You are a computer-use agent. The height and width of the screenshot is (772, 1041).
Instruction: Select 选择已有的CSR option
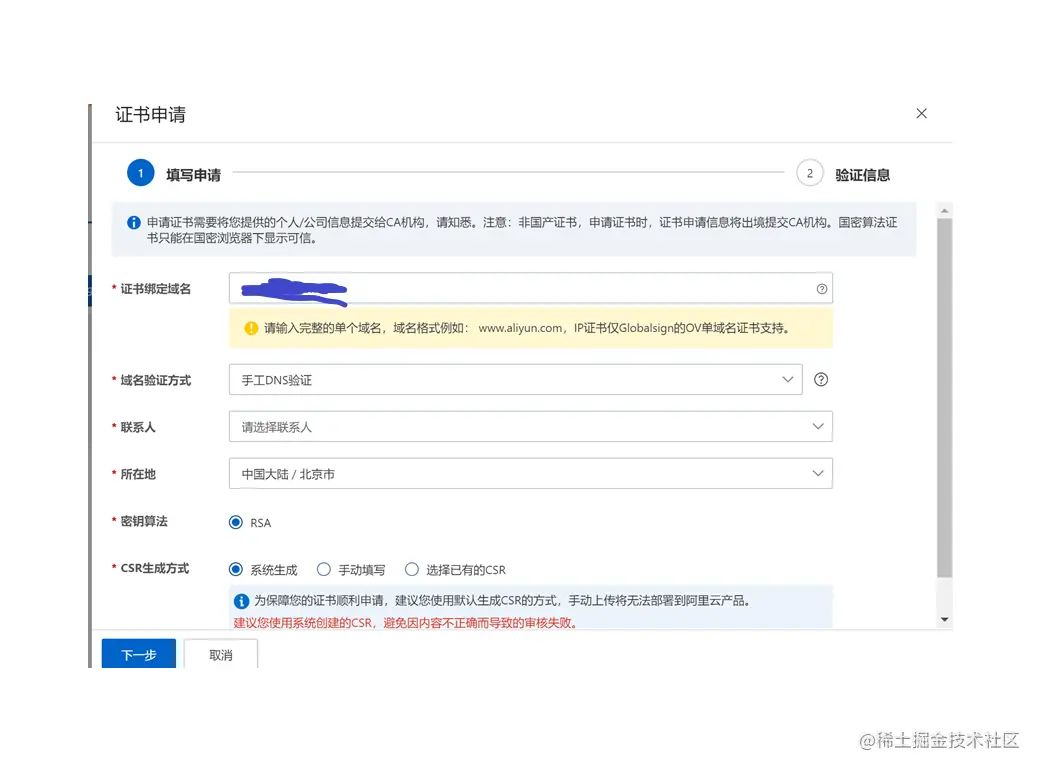[x=412, y=568]
